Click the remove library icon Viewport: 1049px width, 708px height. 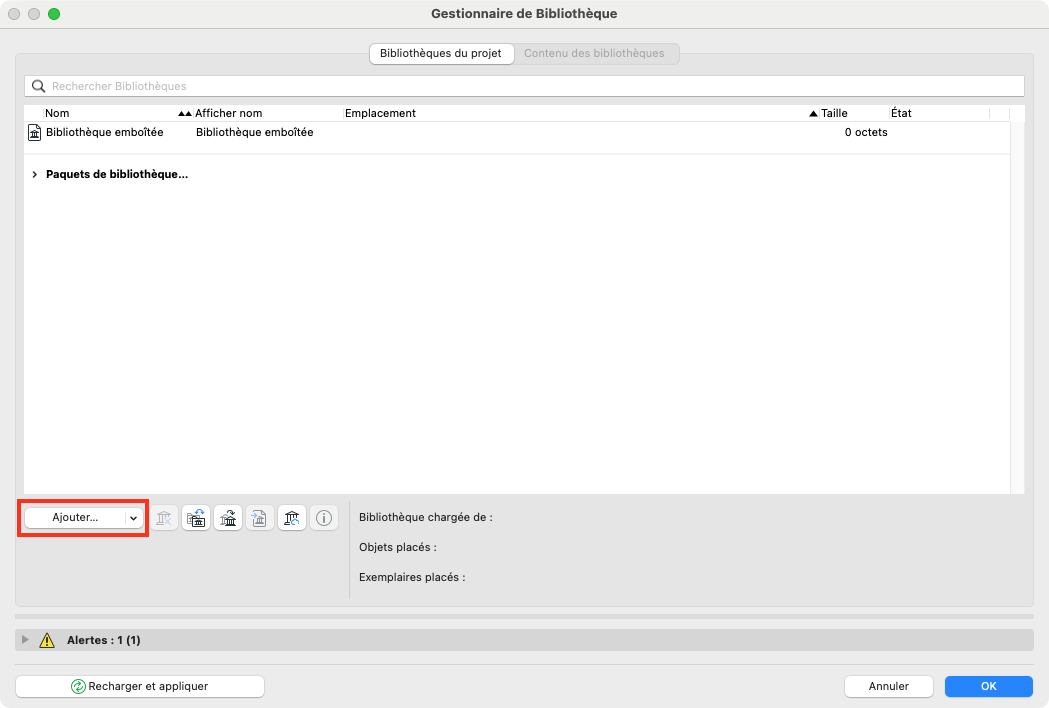click(164, 518)
